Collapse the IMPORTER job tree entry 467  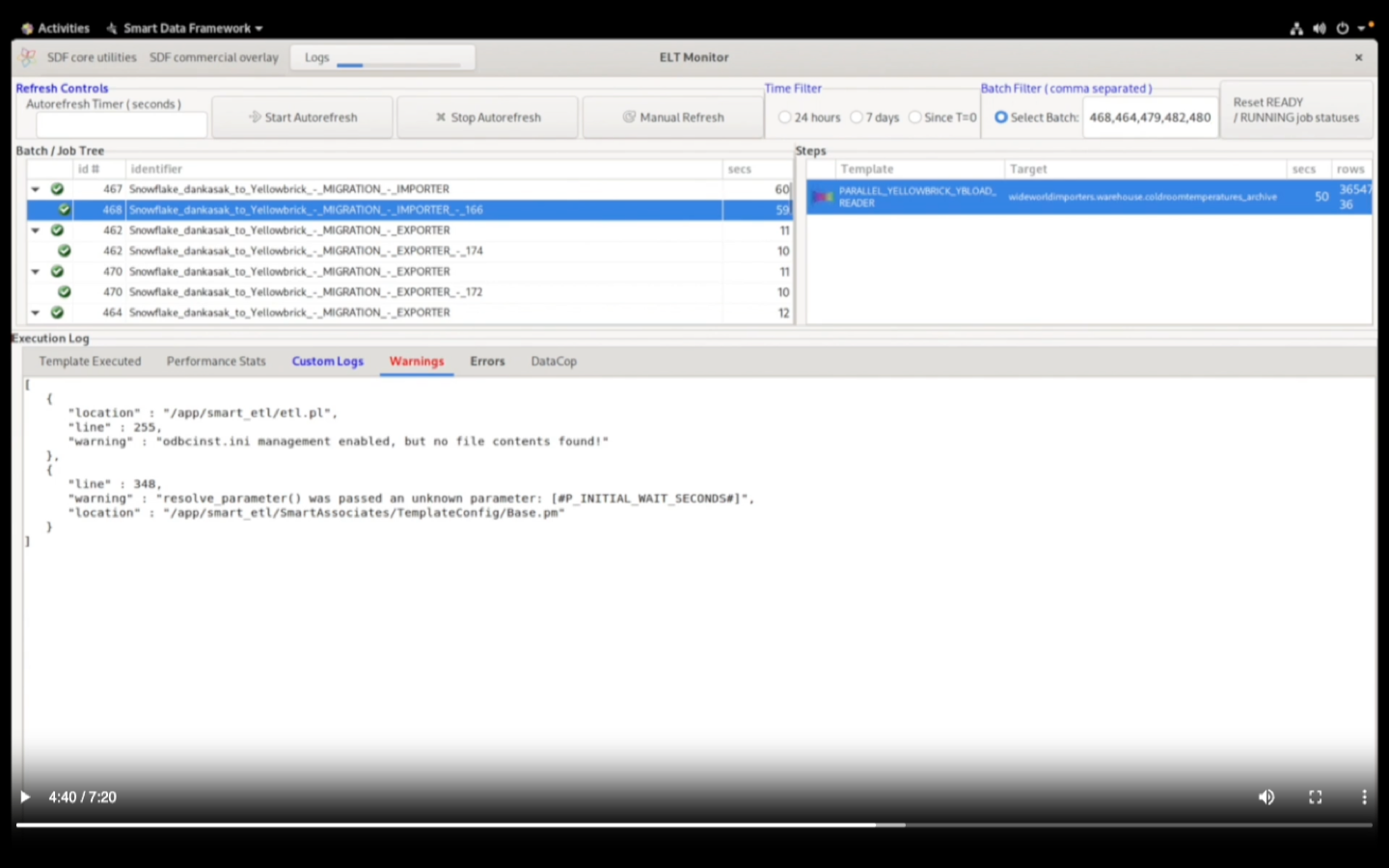(35, 189)
